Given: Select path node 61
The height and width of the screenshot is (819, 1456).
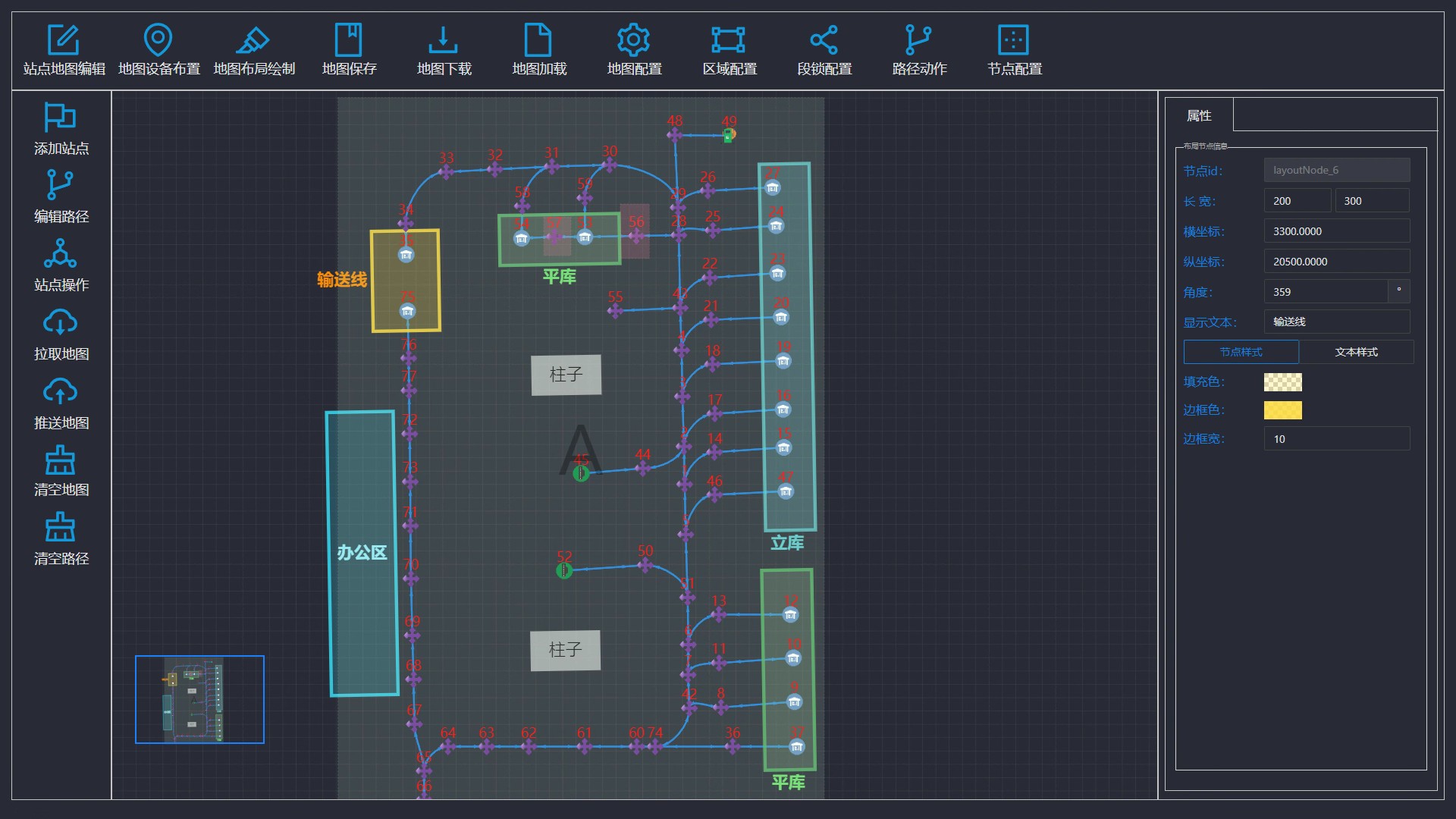Looking at the screenshot, I should (584, 747).
